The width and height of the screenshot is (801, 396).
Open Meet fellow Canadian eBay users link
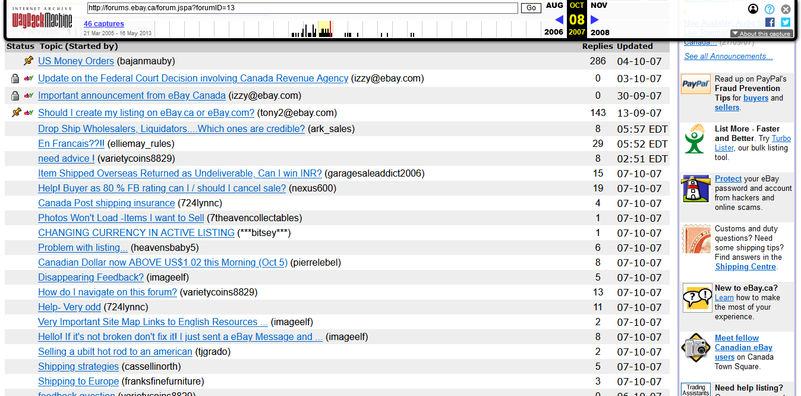pyautogui.click(x=743, y=347)
